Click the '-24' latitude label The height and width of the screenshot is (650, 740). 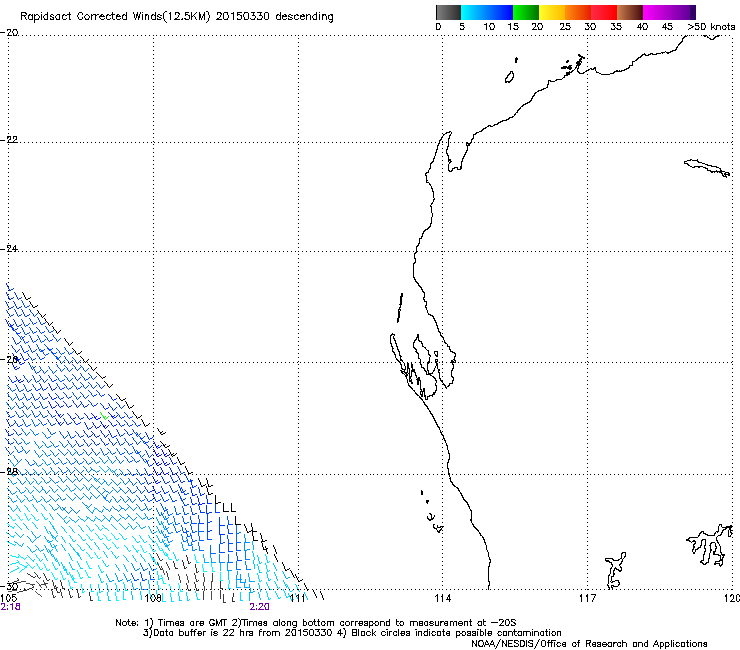tap(9, 248)
